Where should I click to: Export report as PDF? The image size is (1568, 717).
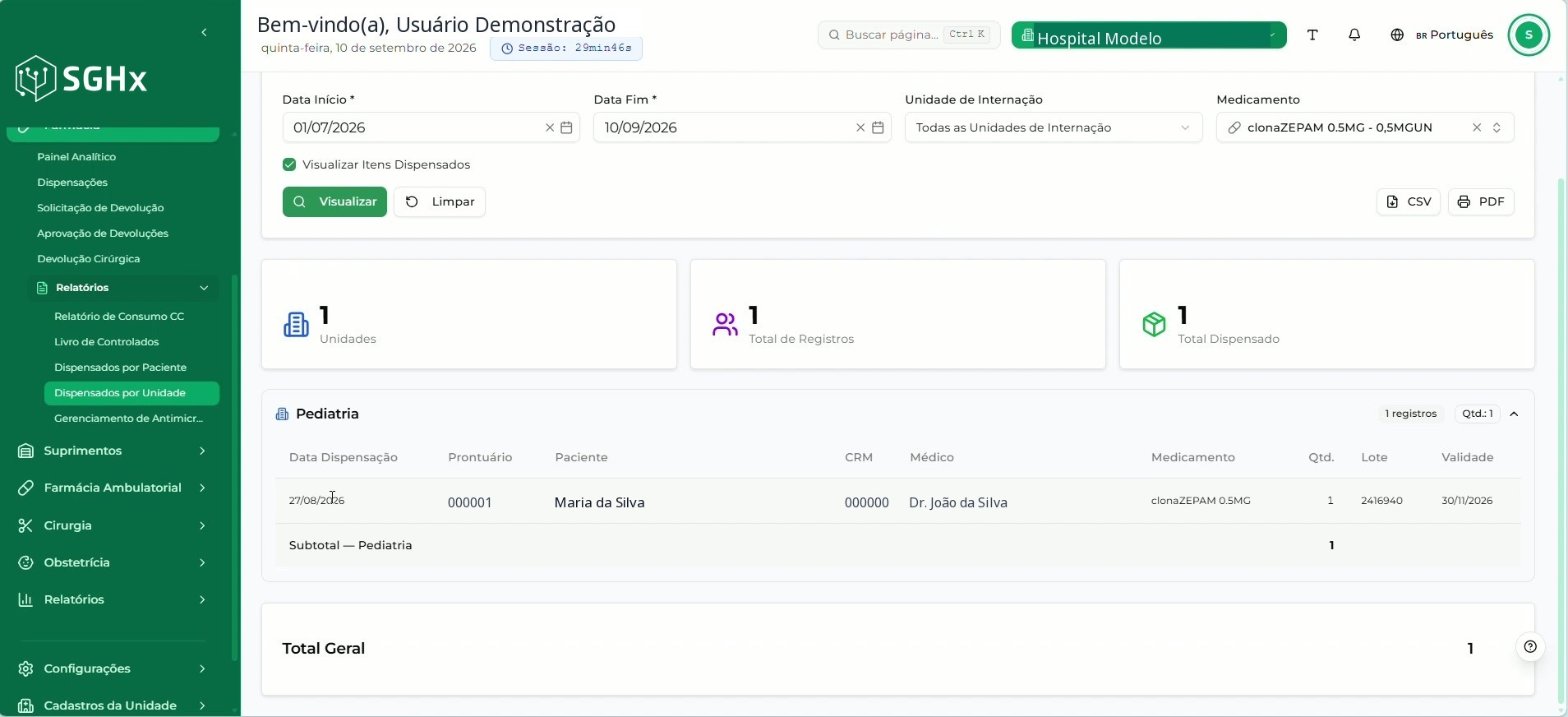pyautogui.click(x=1481, y=201)
